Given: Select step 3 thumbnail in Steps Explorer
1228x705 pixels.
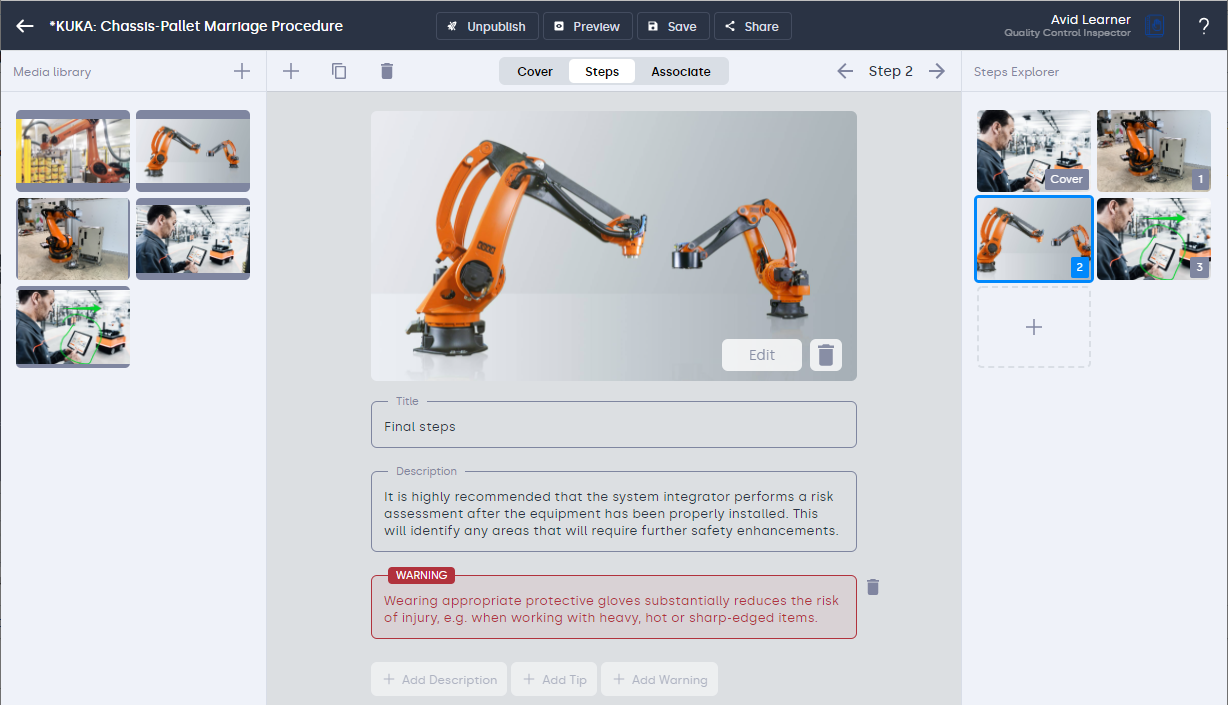Looking at the screenshot, I should click(x=1153, y=238).
